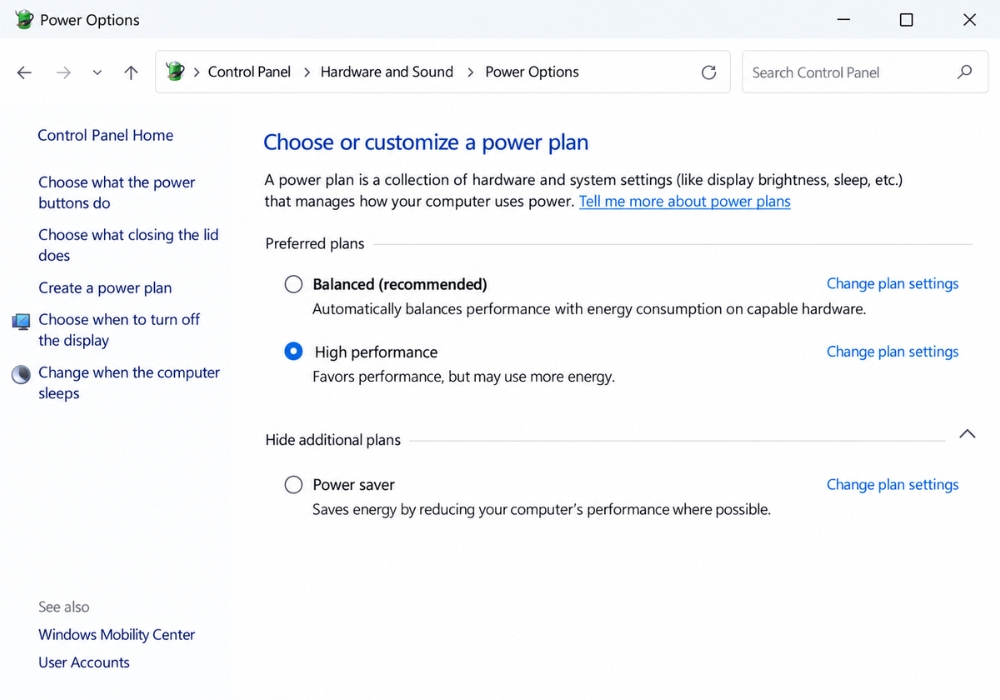Change plan settings for High performance plan

click(892, 352)
